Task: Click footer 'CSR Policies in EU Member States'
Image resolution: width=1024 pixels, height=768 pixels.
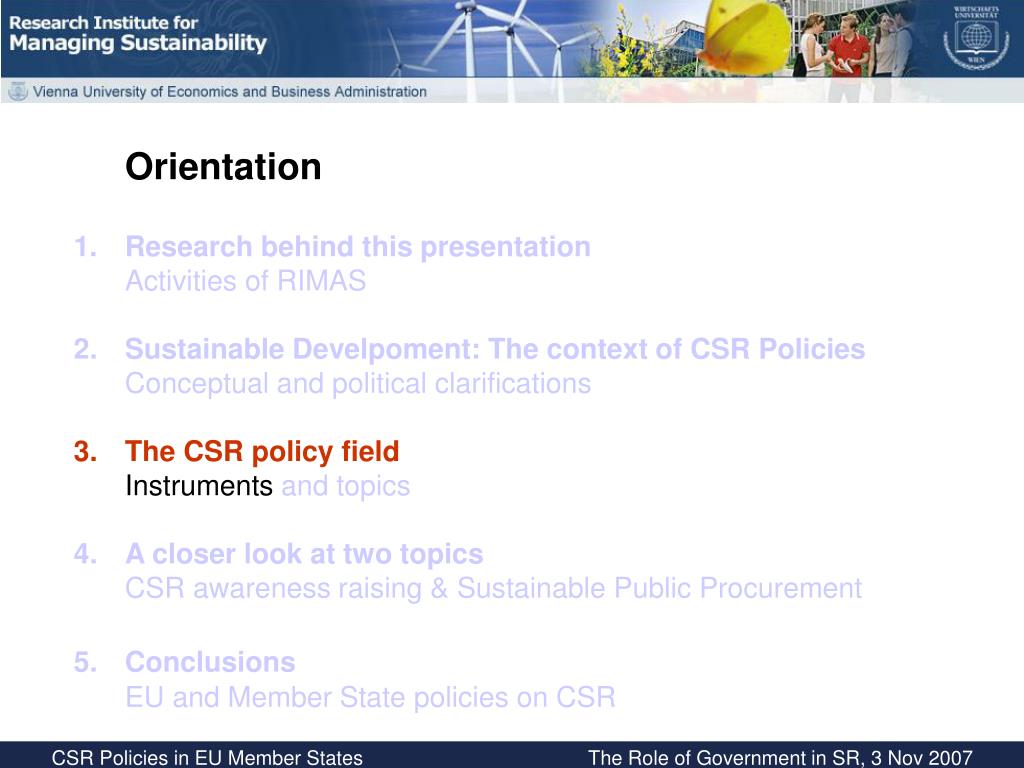Action: click(x=207, y=758)
